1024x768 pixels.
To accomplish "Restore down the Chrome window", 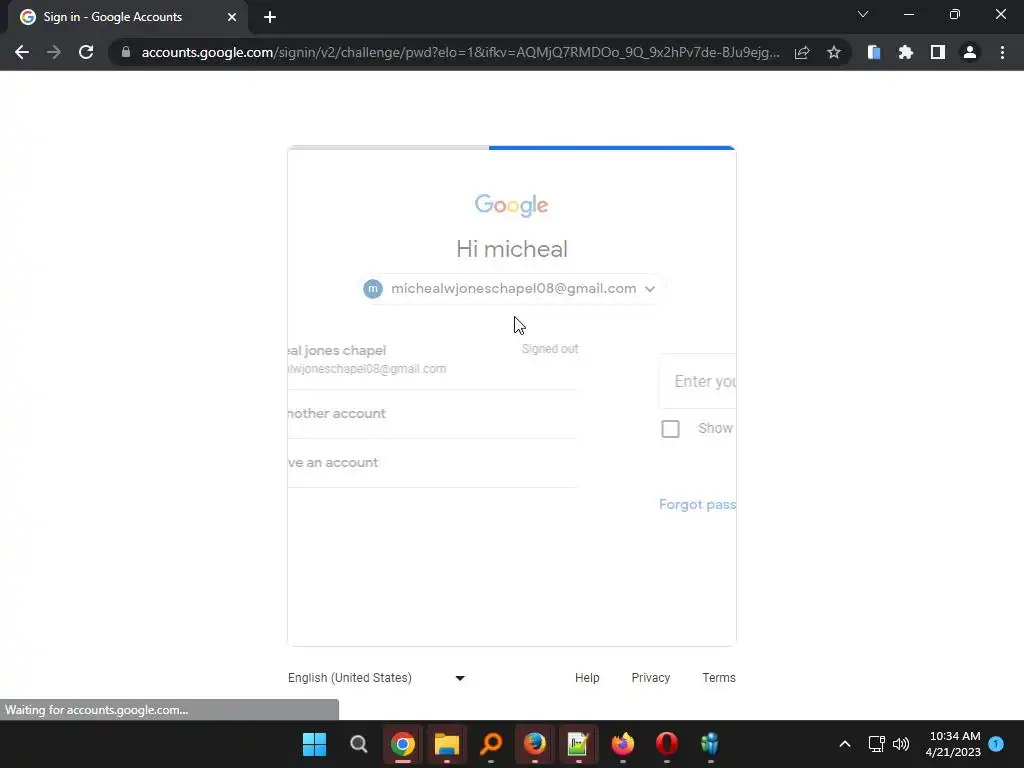I will 955,14.
